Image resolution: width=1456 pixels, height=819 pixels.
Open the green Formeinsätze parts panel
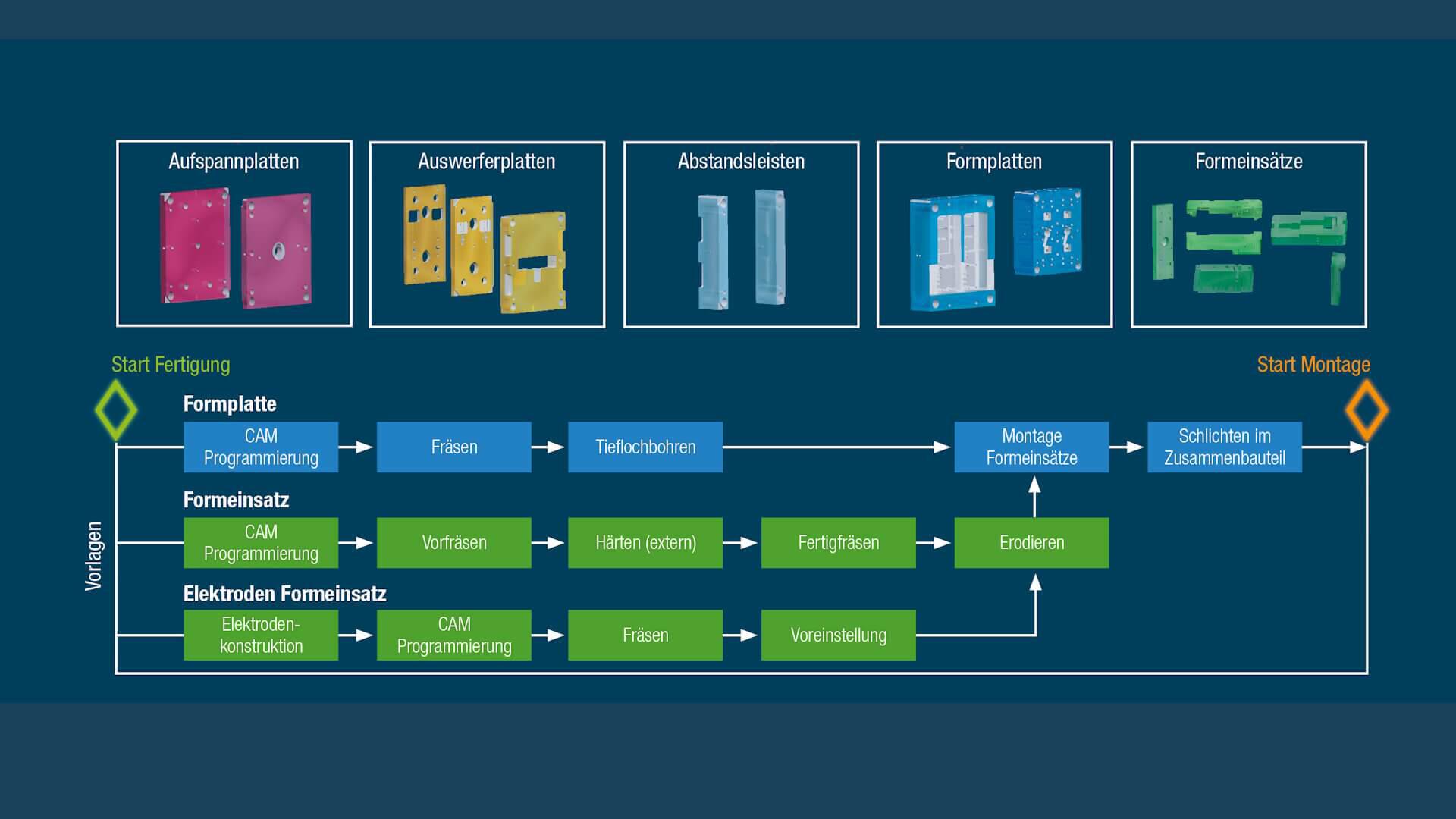coord(1248,234)
